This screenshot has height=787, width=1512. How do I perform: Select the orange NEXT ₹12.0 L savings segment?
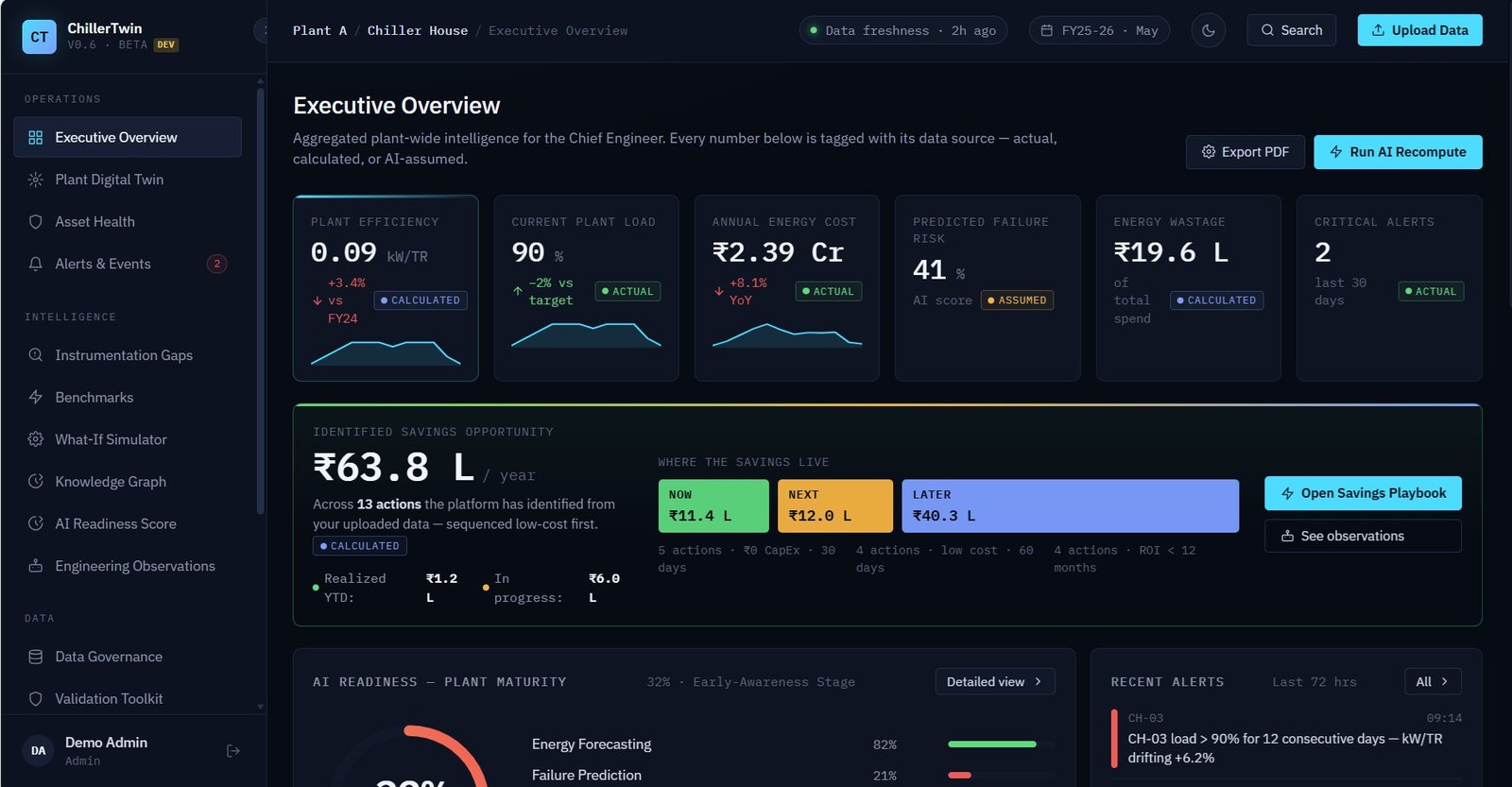[835, 506]
